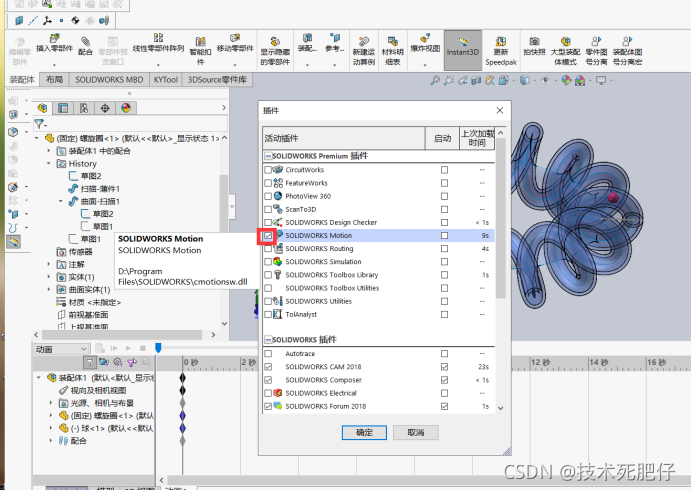Enable PhotoView 360 active add-in checkbox

tap(268, 196)
